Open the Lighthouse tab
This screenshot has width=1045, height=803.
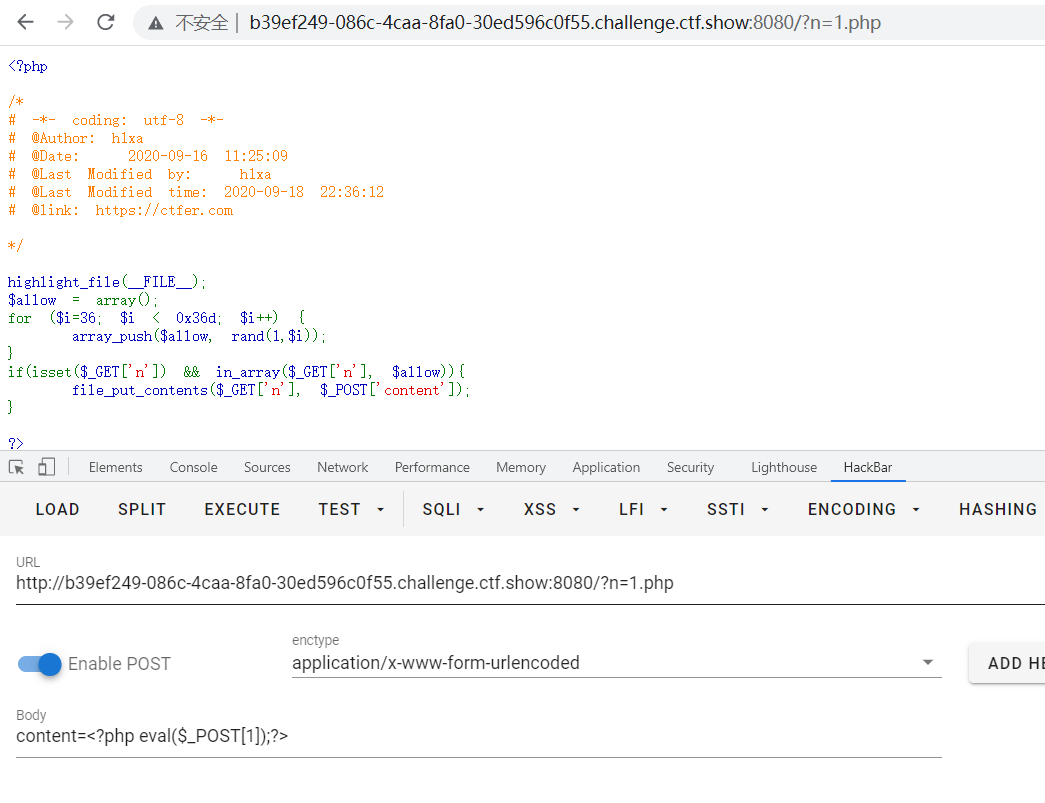click(x=784, y=467)
